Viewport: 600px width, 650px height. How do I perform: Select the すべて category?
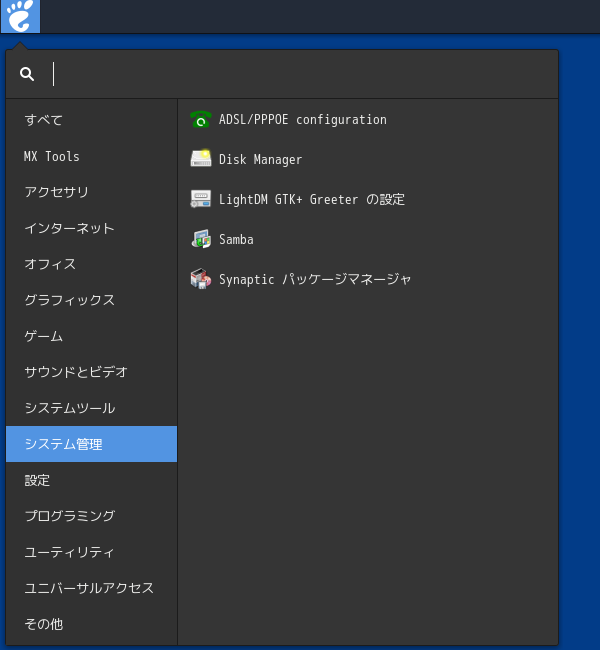click(x=92, y=120)
